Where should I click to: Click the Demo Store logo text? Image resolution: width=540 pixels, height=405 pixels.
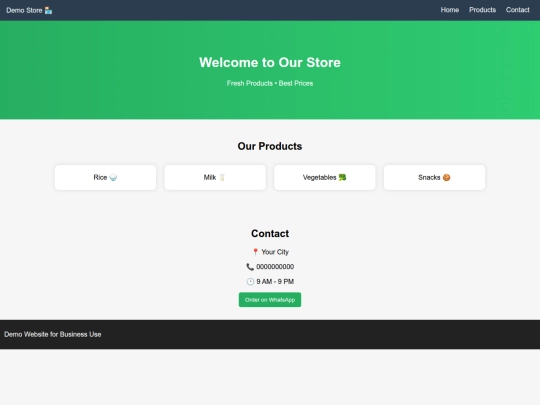pyautogui.click(x=24, y=10)
